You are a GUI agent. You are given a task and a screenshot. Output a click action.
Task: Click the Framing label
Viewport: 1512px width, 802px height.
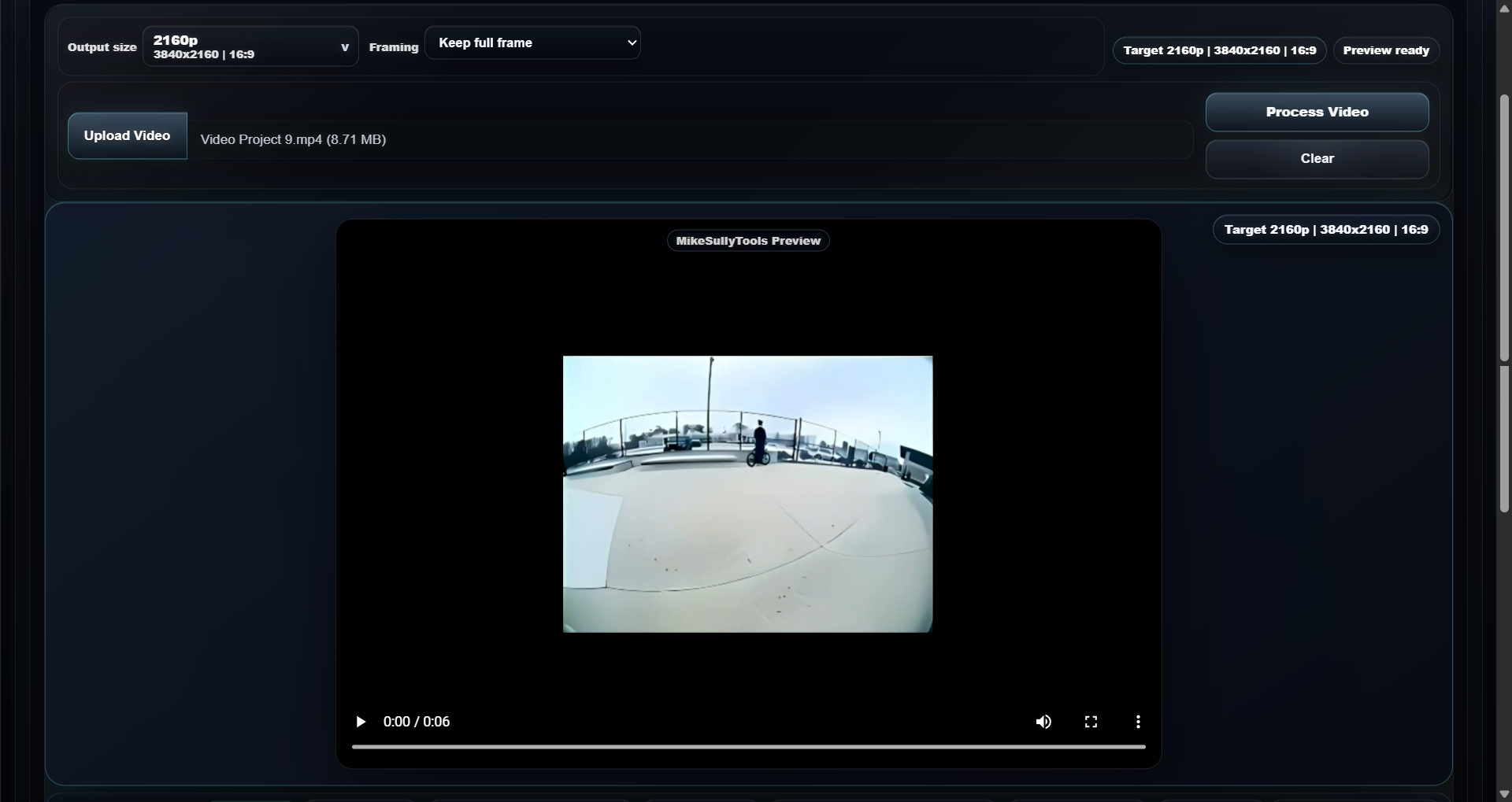394,47
